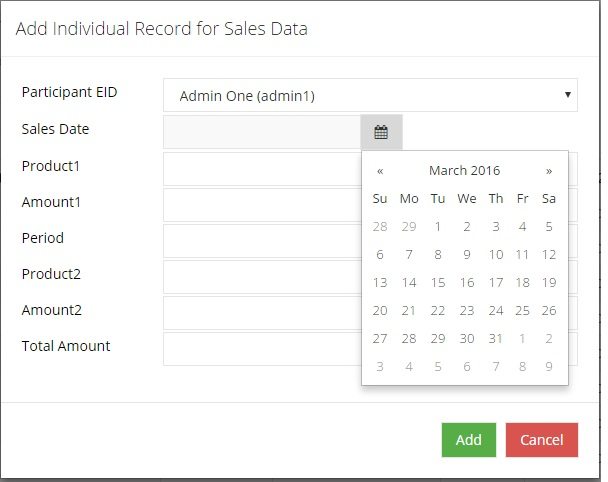Select March 14 in the calendar
The height and width of the screenshot is (482, 608).
click(409, 283)
